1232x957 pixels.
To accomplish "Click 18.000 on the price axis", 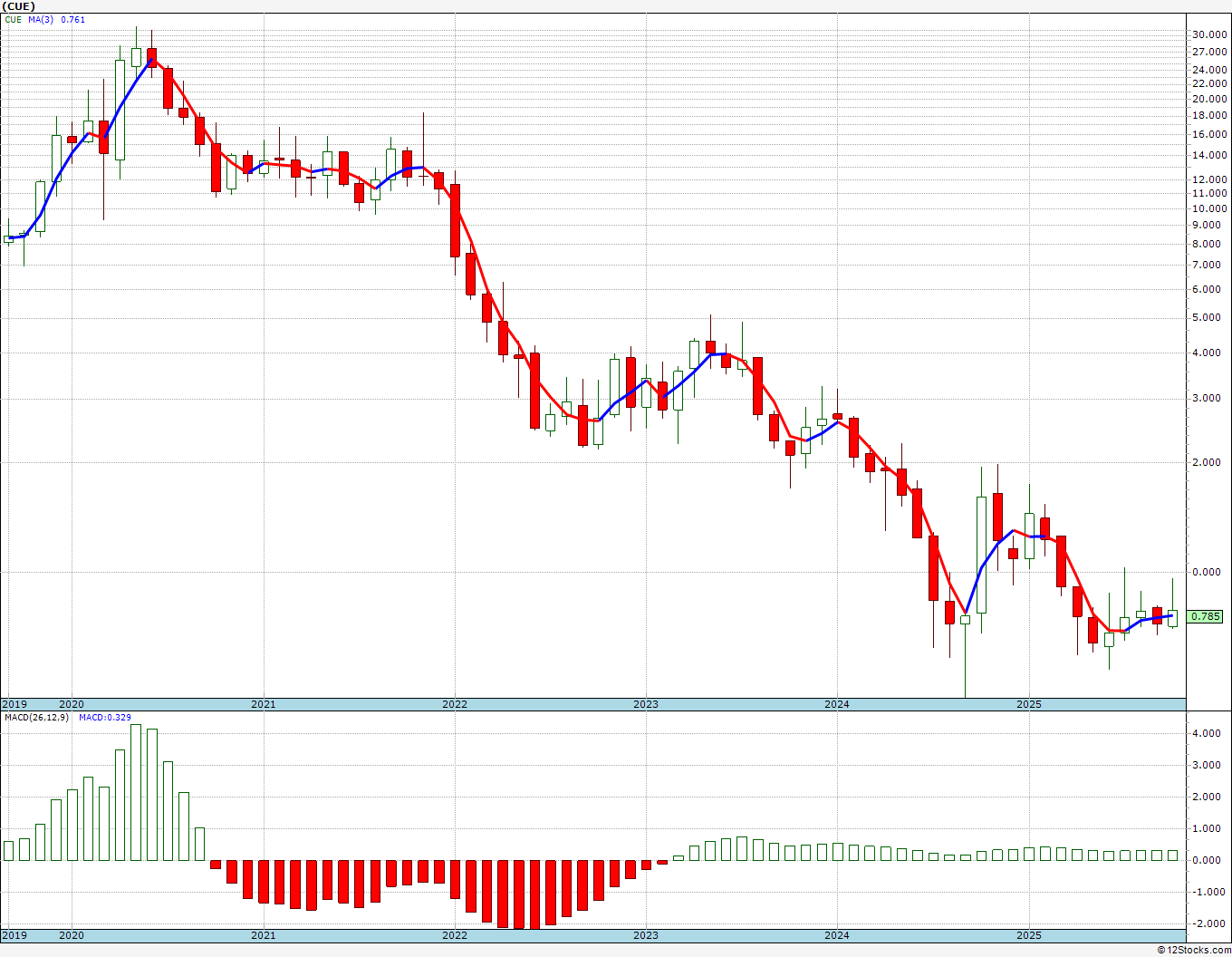I will 1210,115.
